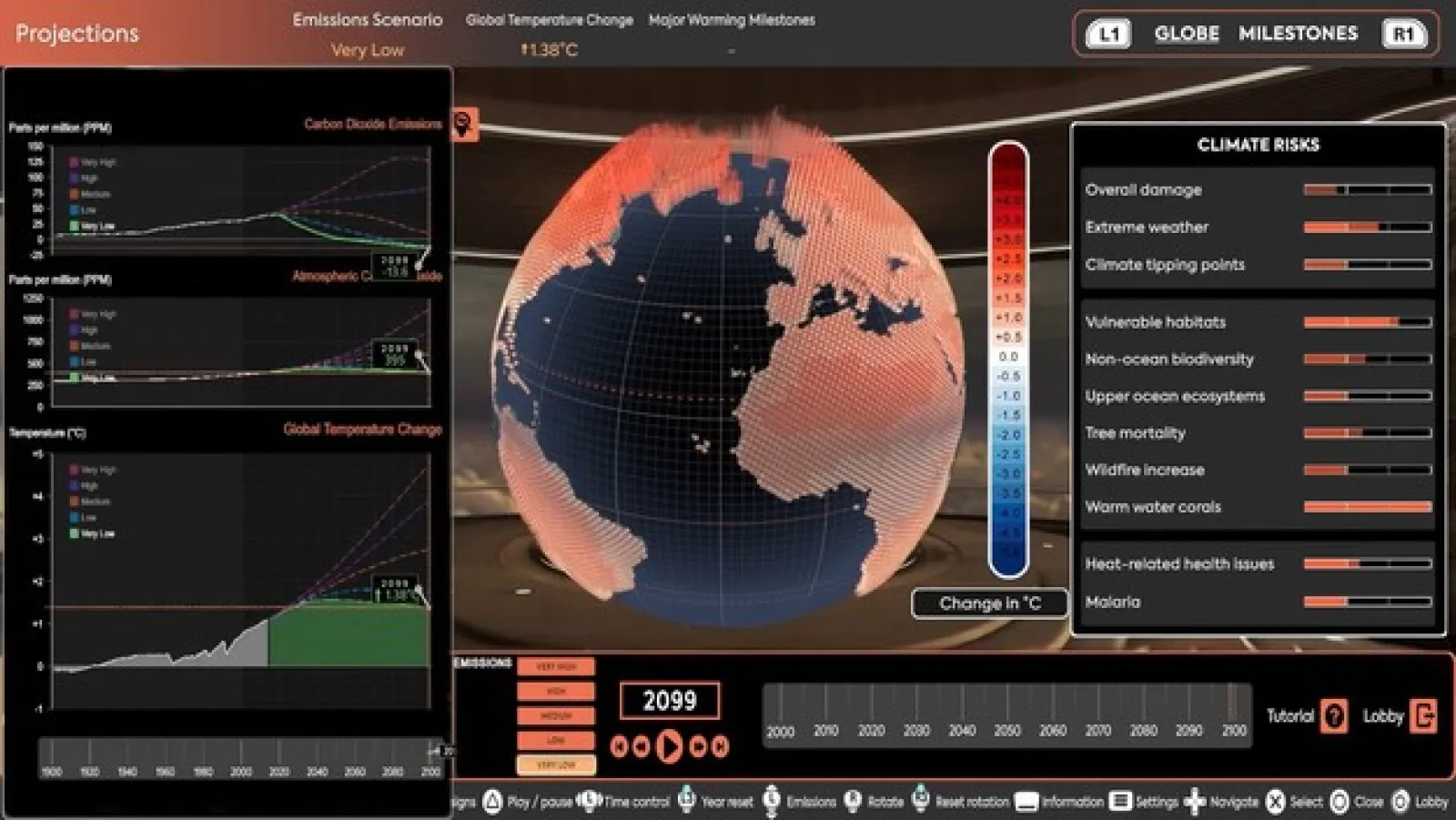Click the Rotate icon in the bottom bar

point(853,802)
